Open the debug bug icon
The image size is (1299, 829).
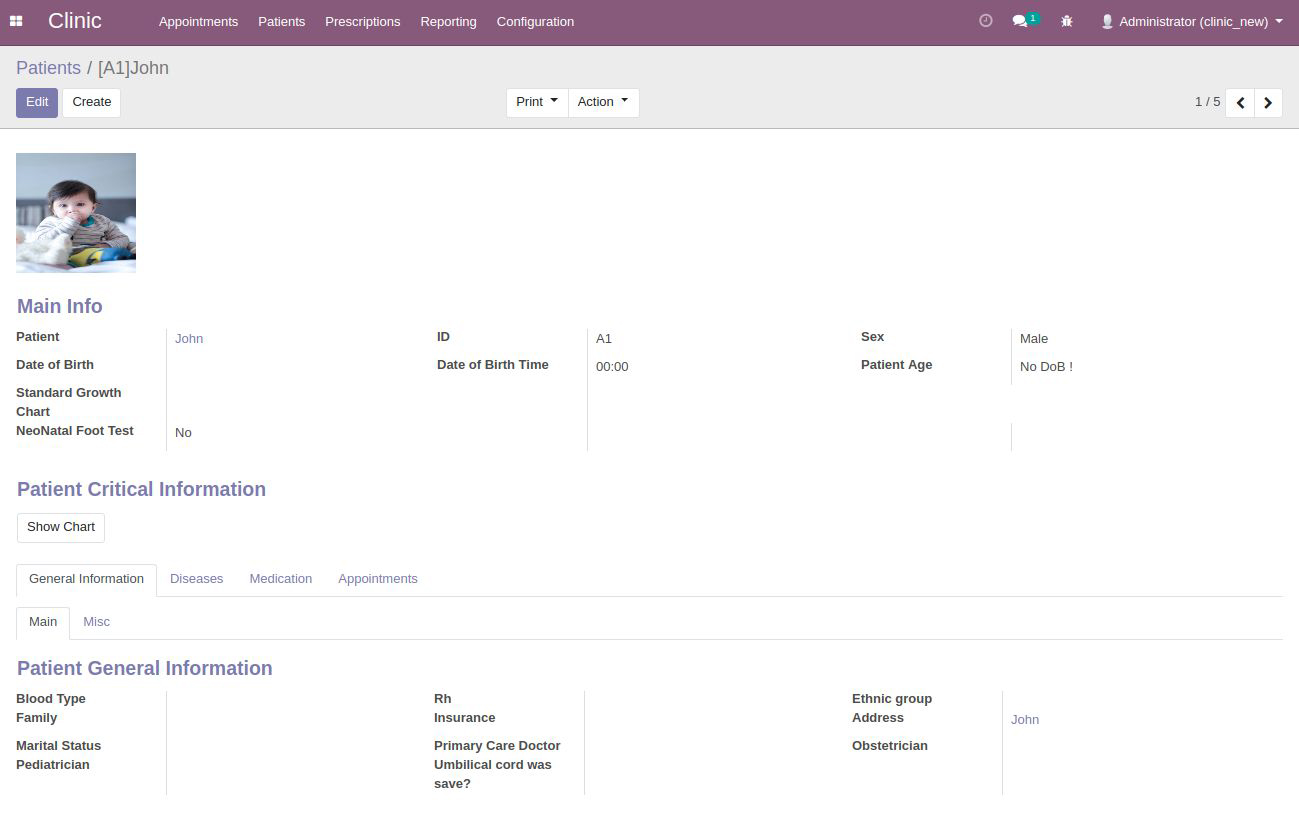(1067, 21)
